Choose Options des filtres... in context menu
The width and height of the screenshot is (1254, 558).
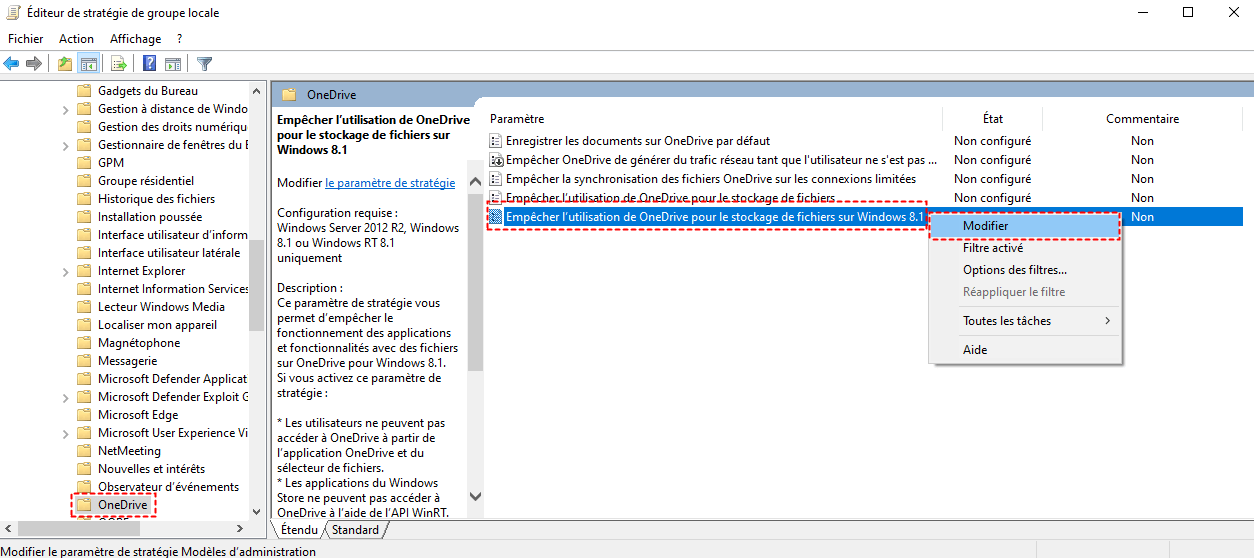pos(1025,270)
